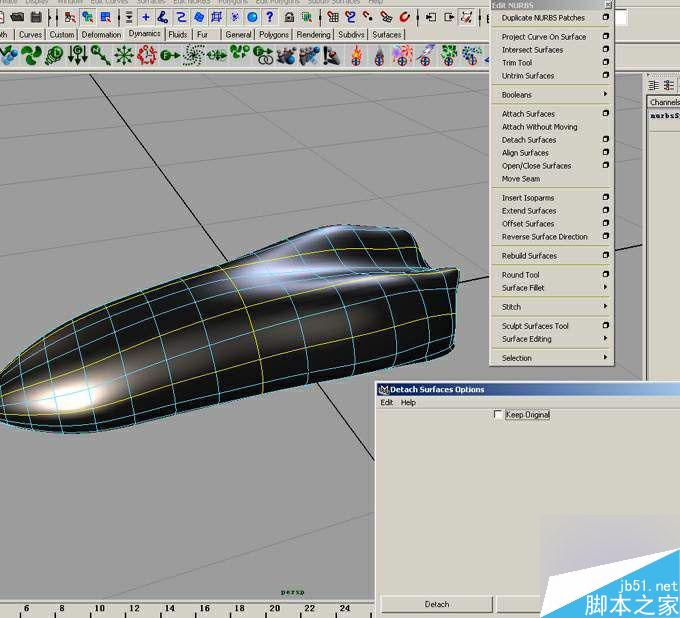Open Help menu in Detach Surfaces Options
The image size is (680, 618).
tap(408, 402)
